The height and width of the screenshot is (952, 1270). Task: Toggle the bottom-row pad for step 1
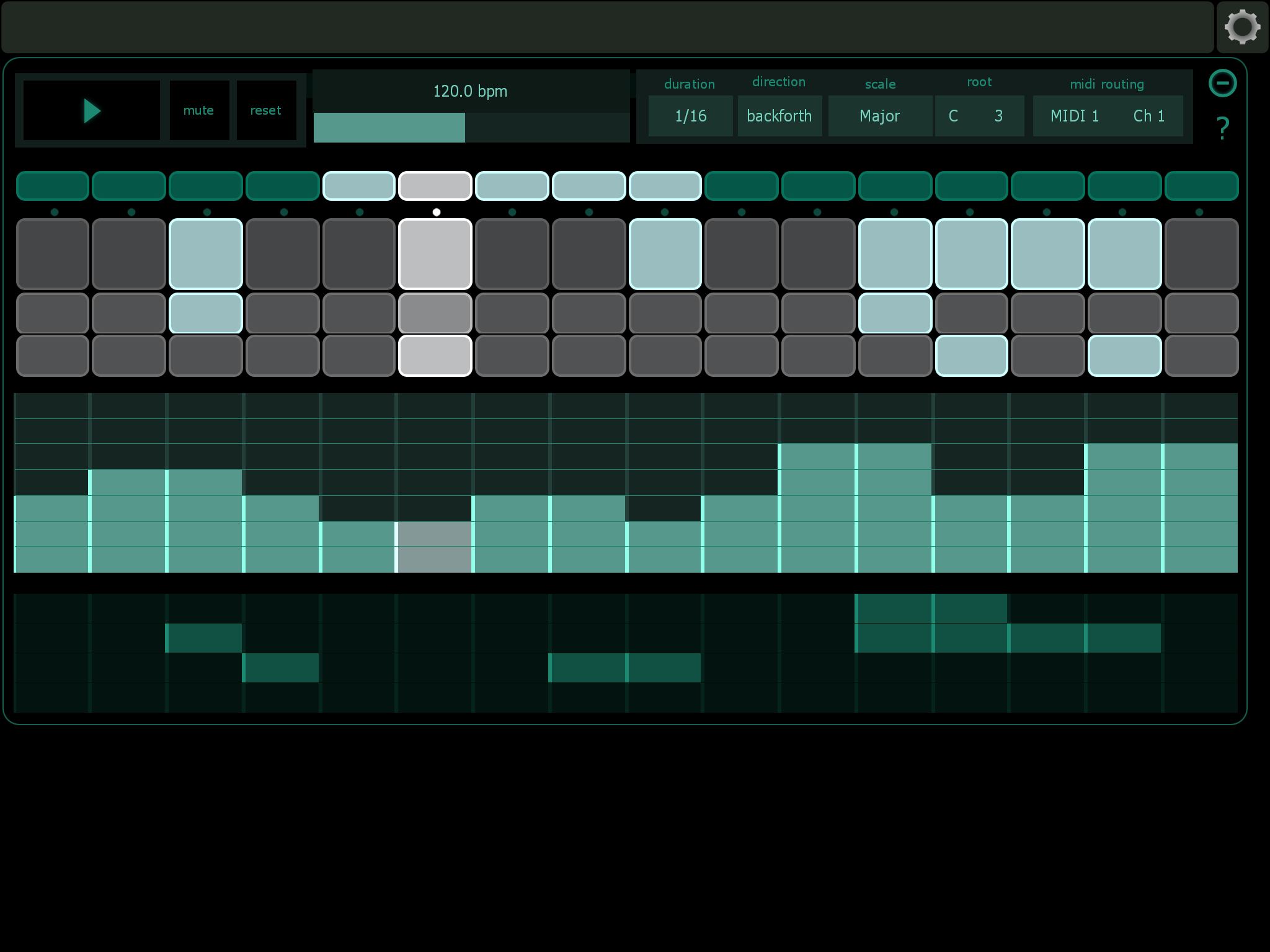coord(53,356)
